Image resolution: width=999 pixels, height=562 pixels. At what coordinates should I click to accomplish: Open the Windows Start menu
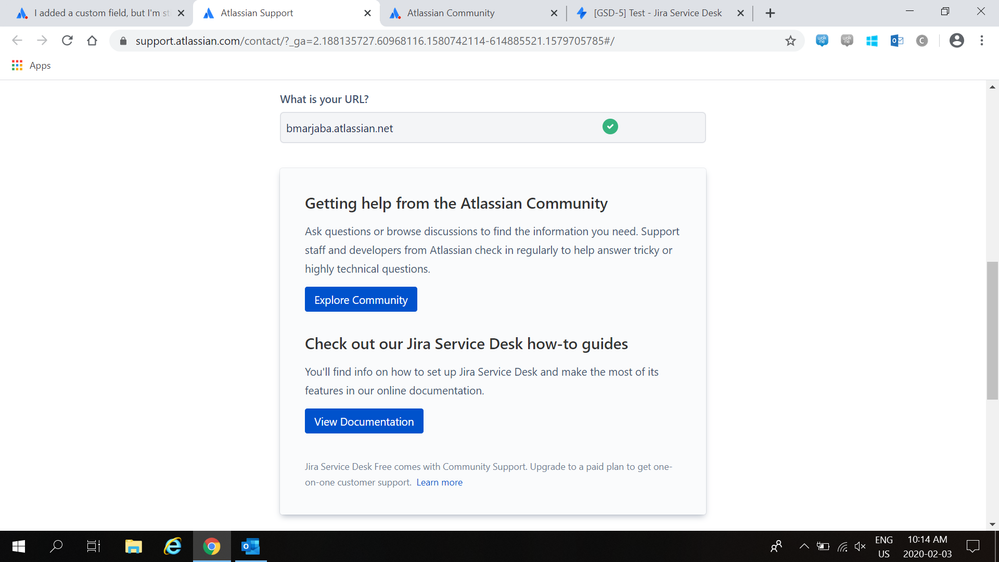pos(18,546)
